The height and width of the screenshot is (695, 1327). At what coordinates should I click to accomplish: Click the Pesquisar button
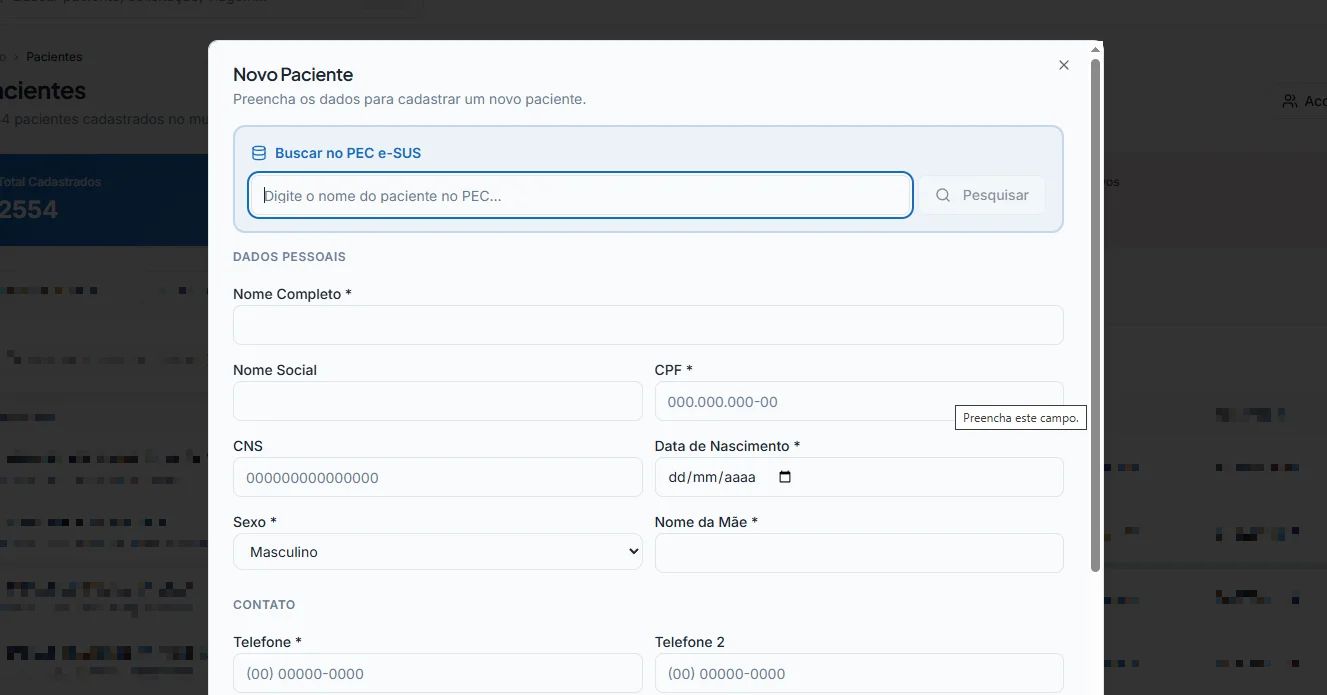coord(982,195)
